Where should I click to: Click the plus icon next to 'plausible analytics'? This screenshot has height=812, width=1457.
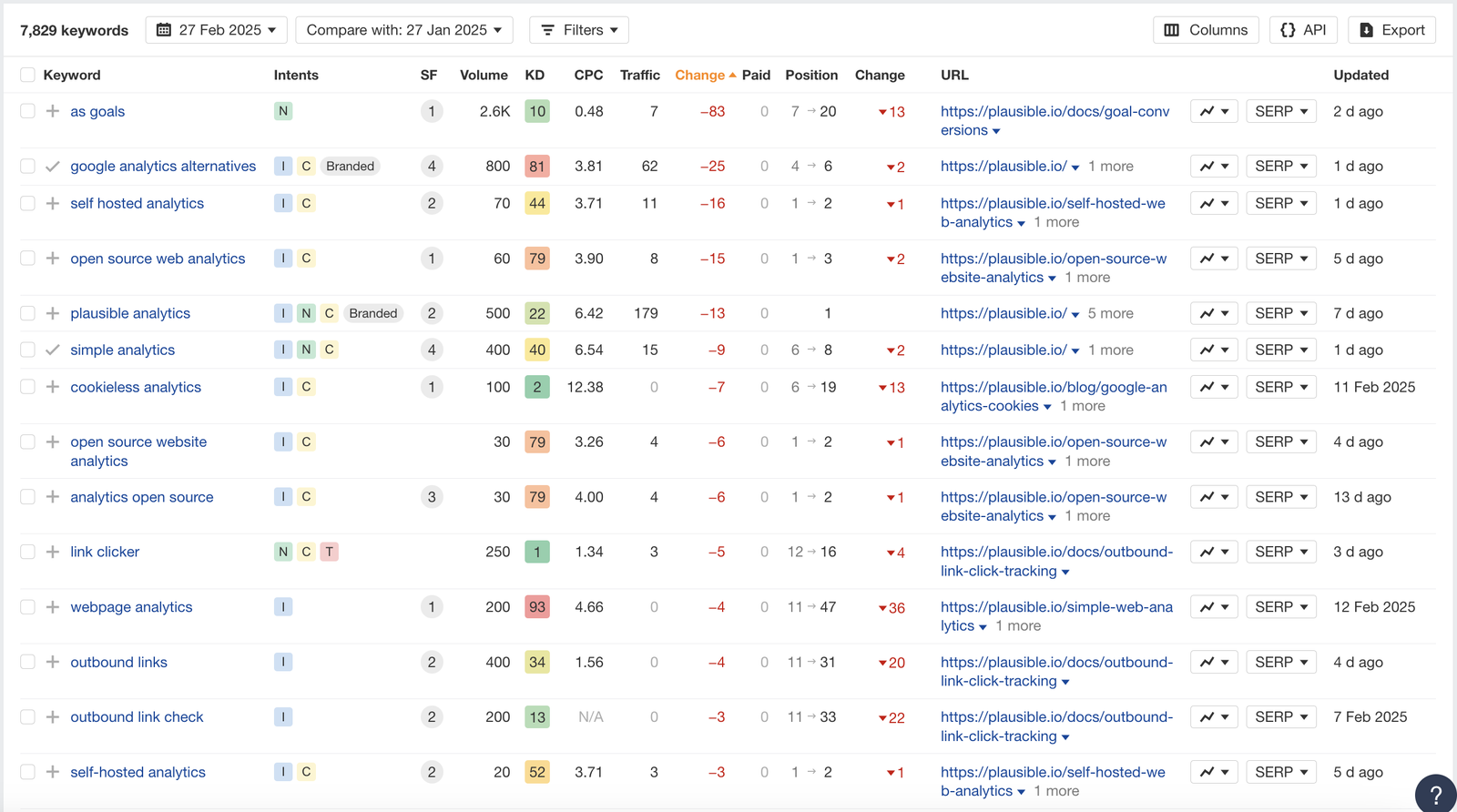pos(53,313)
